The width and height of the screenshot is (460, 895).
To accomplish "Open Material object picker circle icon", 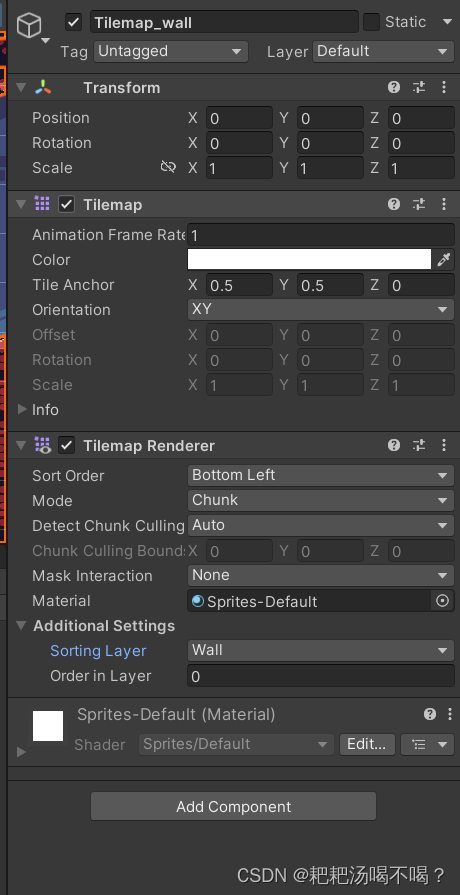I will coord(443,601).
